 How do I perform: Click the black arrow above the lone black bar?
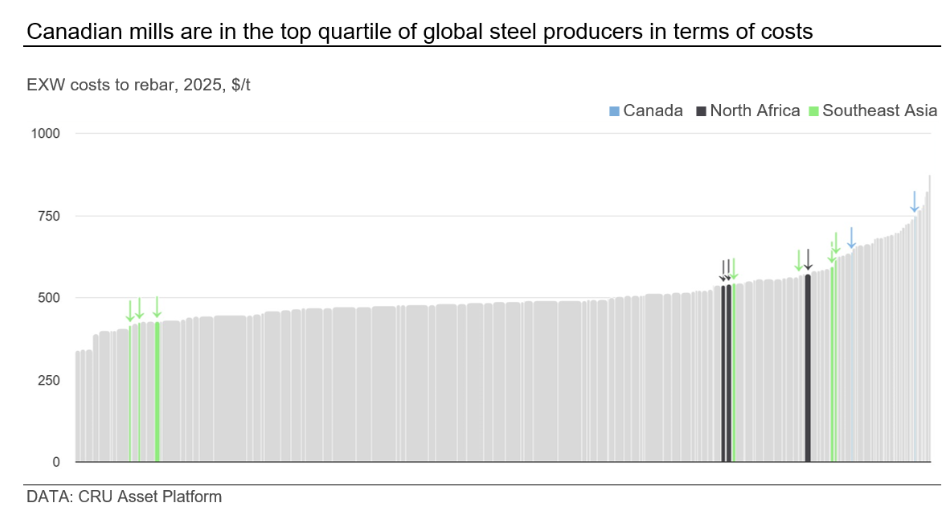point(808,259)
